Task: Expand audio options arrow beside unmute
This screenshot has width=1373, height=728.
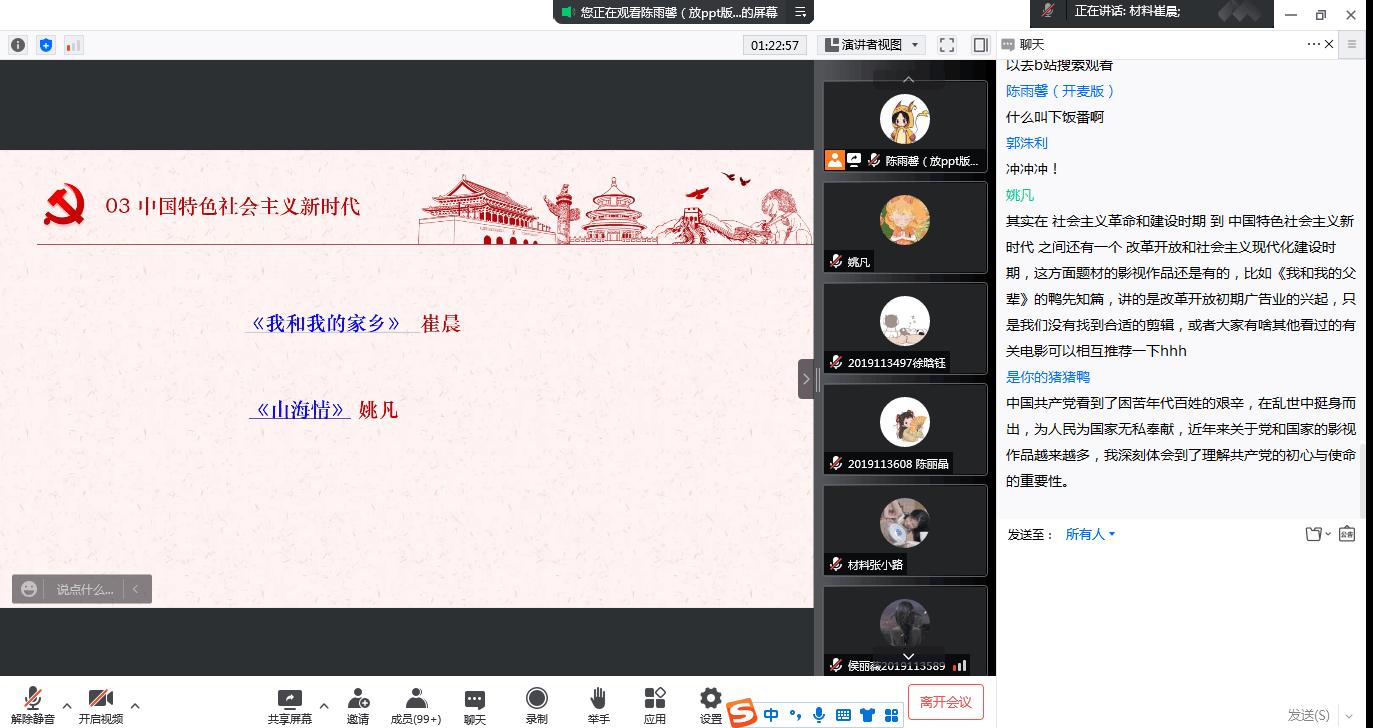Action: coord(67,706)
